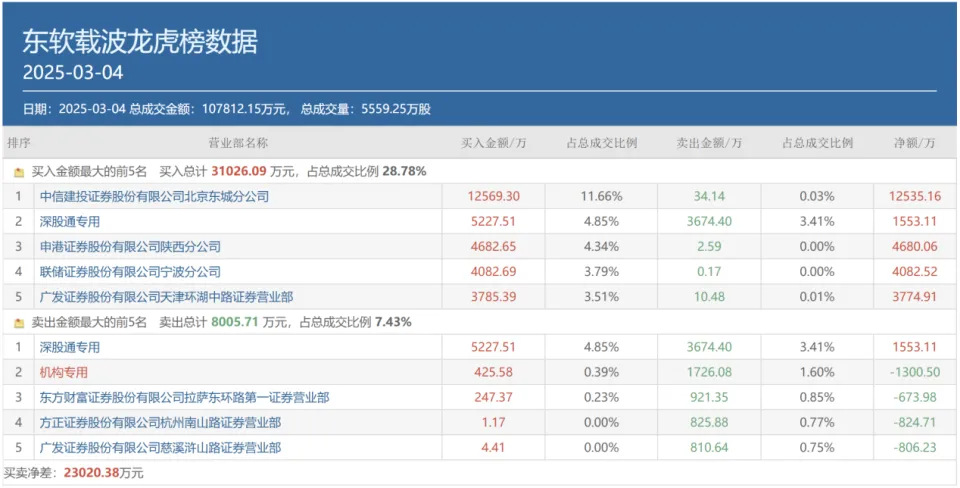Click the 买卖净差 23020.38万元 summary
This screenshot has height=488, width=960.
74,473
